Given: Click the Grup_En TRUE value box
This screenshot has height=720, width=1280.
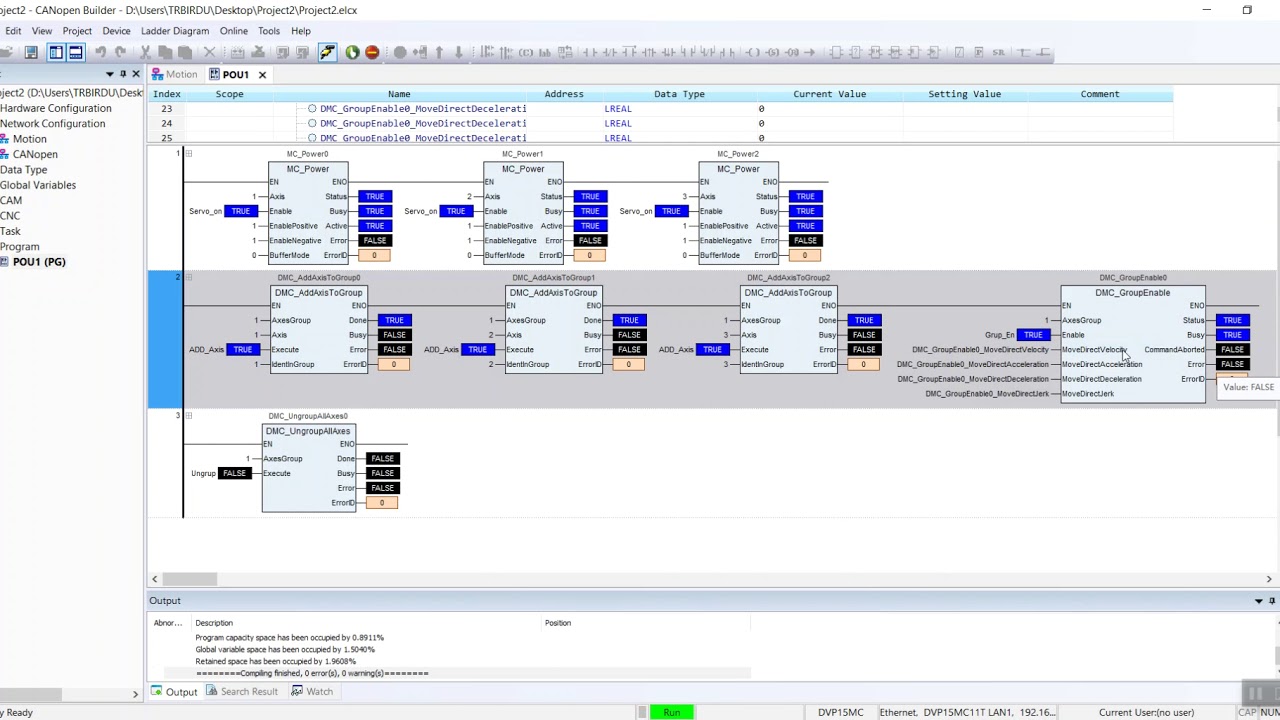Looking at the screenshot, I should point(1032,335).
